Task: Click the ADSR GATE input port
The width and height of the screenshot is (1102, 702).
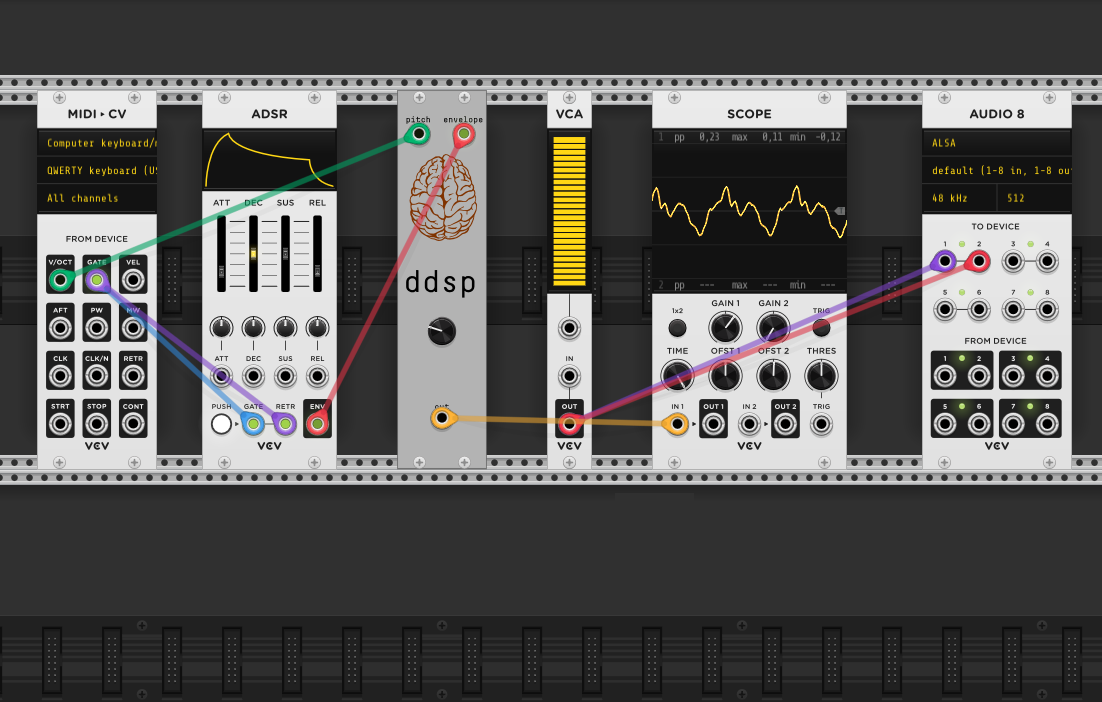Action: 253,424
